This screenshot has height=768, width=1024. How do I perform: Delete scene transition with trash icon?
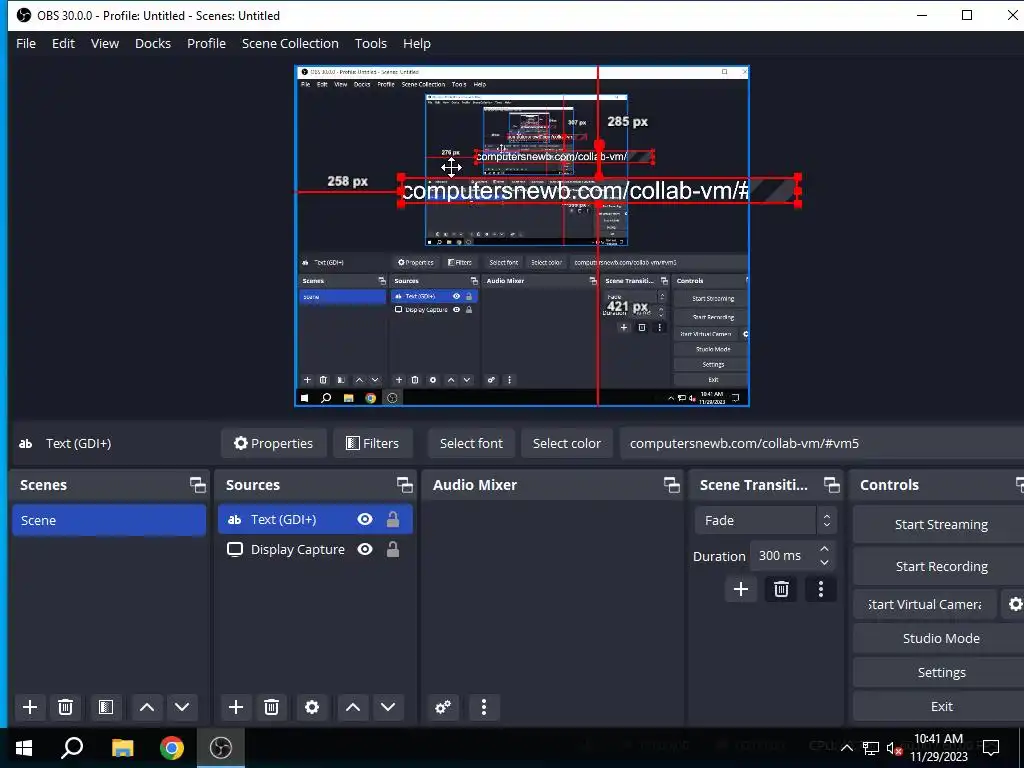[x=781, y=589]
